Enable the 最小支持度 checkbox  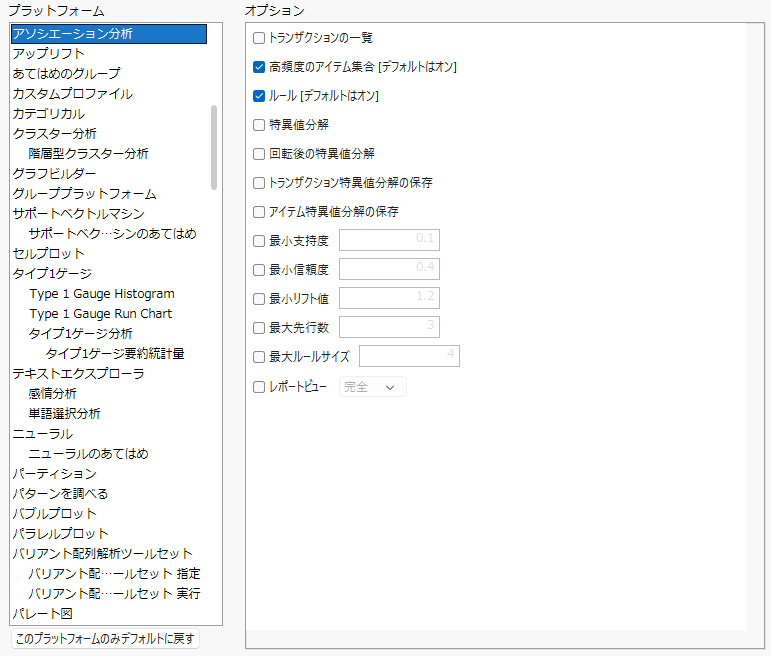(x=259, y=241)
